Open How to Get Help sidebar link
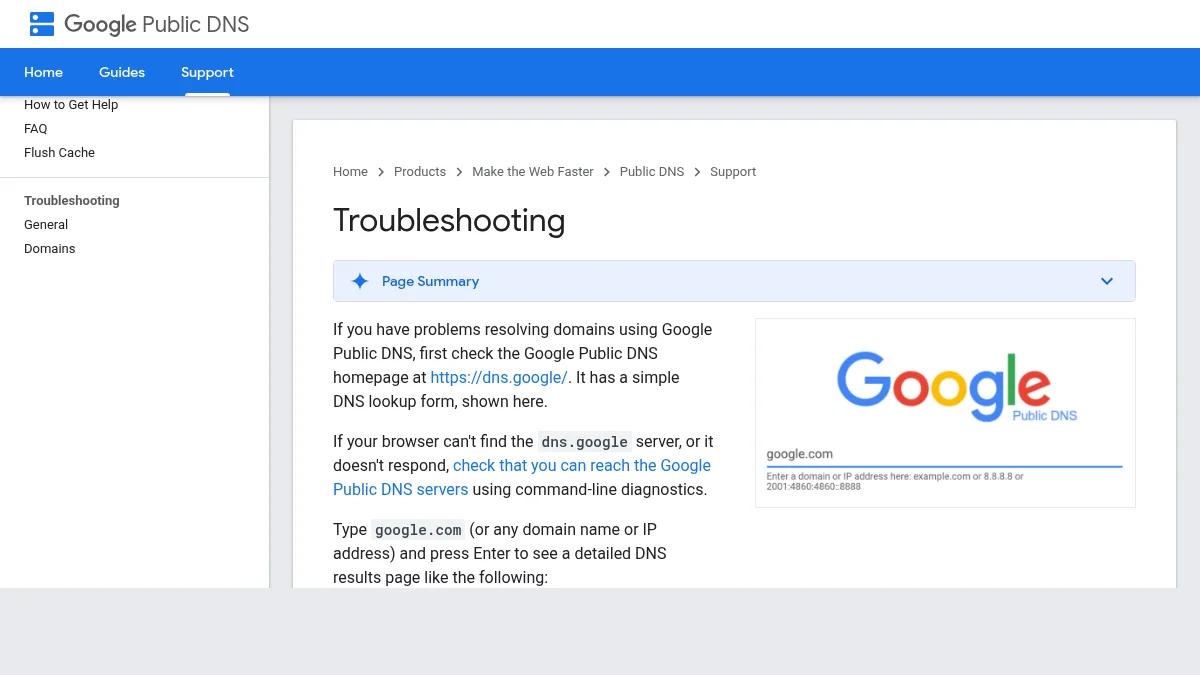The width and height of the screenshot is (1200, 675). coord(71,104)
